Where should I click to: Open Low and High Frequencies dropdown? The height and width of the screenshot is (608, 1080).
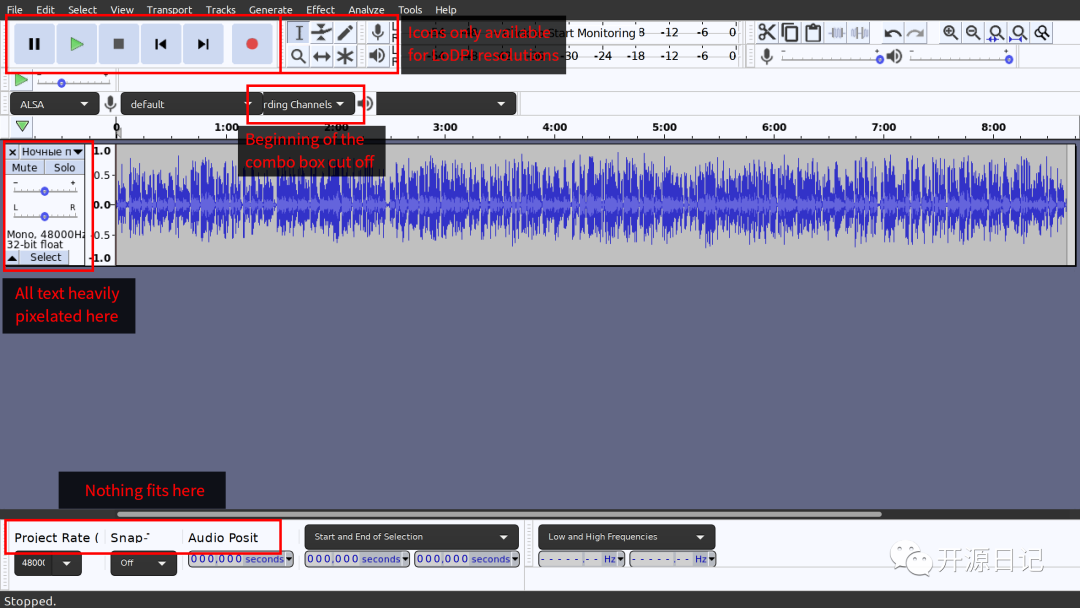(627, 537)
